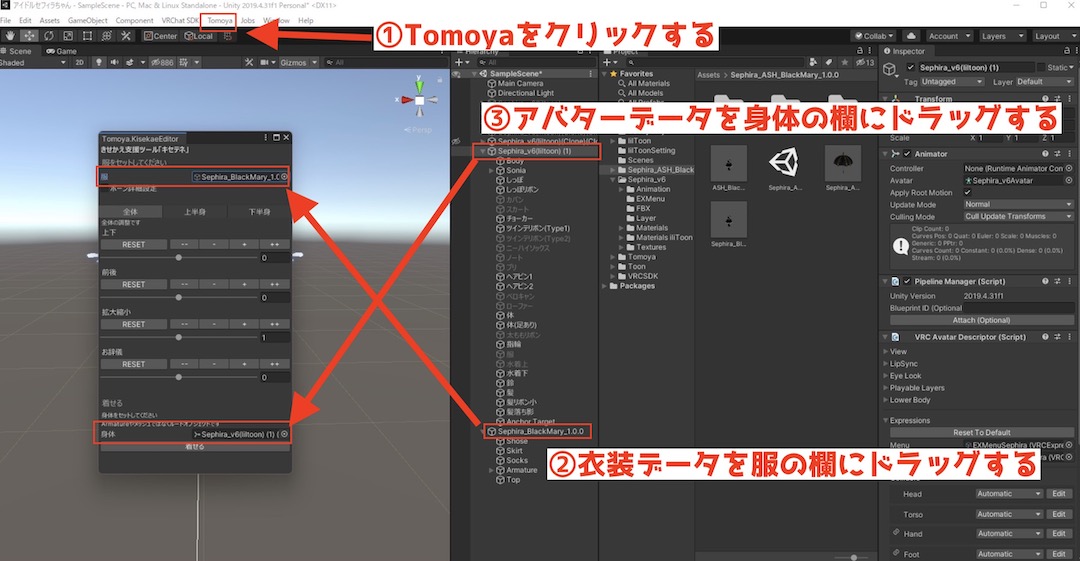
Task: Click ++ button under 前後
Action: [x=275, y=285]
